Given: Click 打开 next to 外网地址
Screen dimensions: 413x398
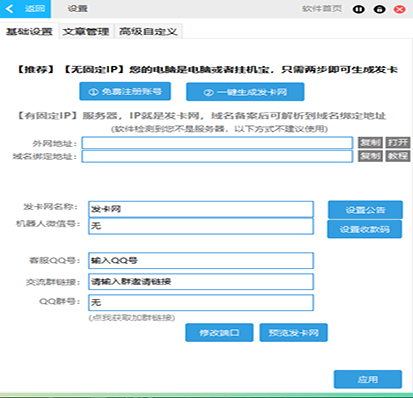Looking at the screenshot, I should [x=398, y=143].
